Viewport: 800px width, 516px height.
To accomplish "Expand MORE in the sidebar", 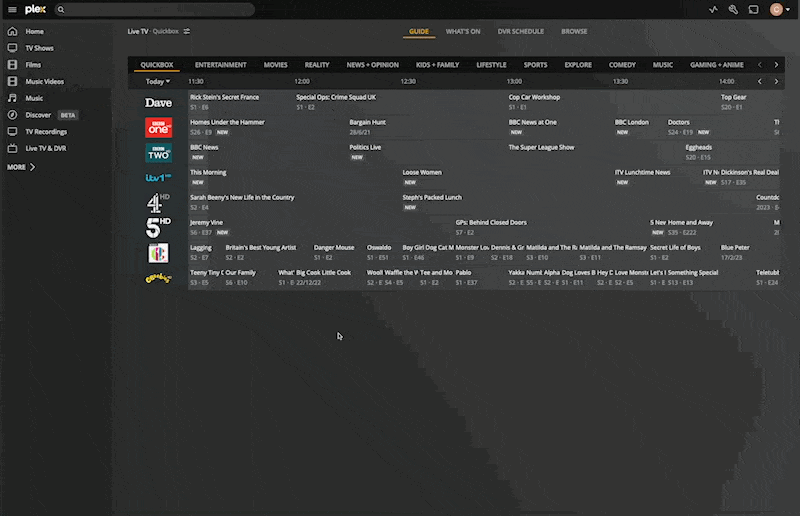I will (x=21, y=167).
